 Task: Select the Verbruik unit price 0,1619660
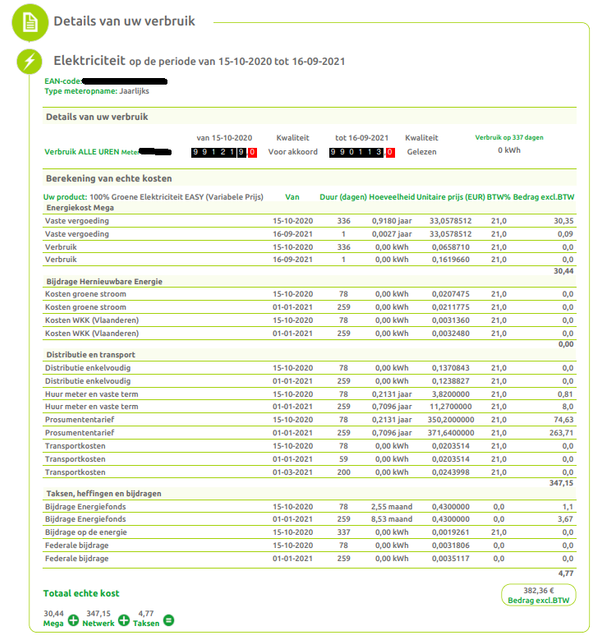pos(451,259)
